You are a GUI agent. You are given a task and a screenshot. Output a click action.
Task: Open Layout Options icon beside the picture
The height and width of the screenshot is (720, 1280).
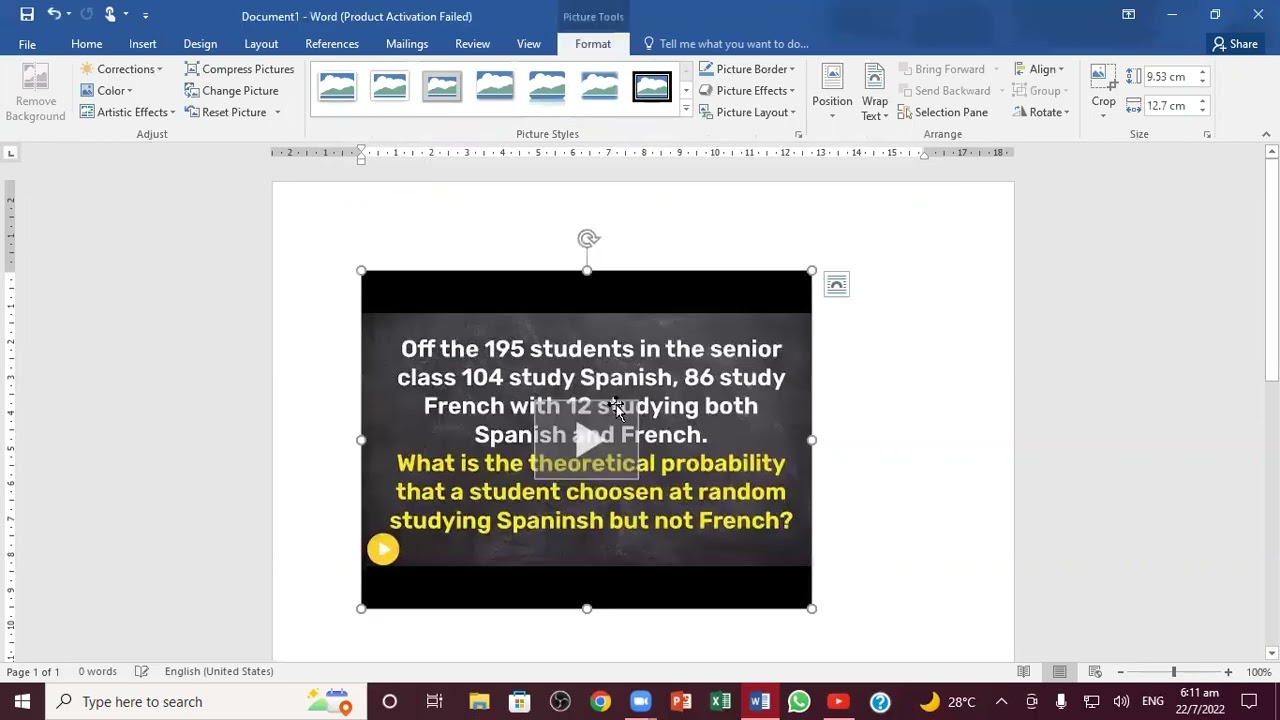coord(837,285)
